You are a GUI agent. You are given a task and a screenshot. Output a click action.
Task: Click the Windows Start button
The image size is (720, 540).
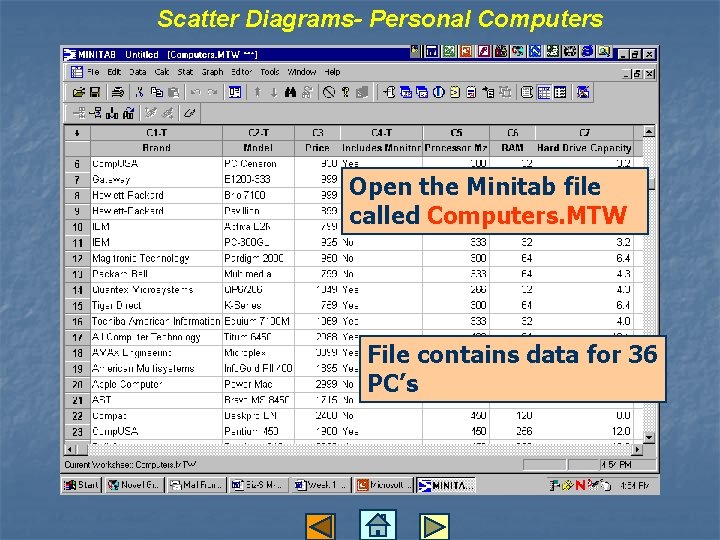81,485
